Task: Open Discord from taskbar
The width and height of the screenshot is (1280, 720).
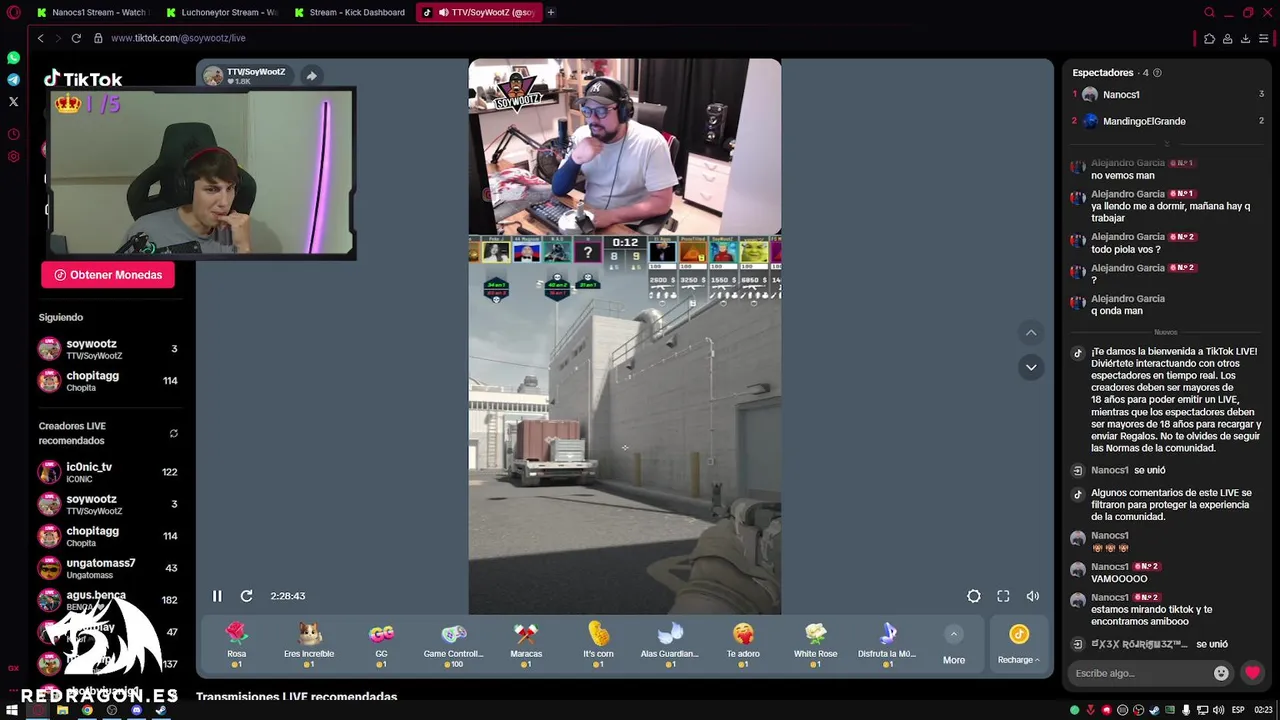Action: [137, 710]
